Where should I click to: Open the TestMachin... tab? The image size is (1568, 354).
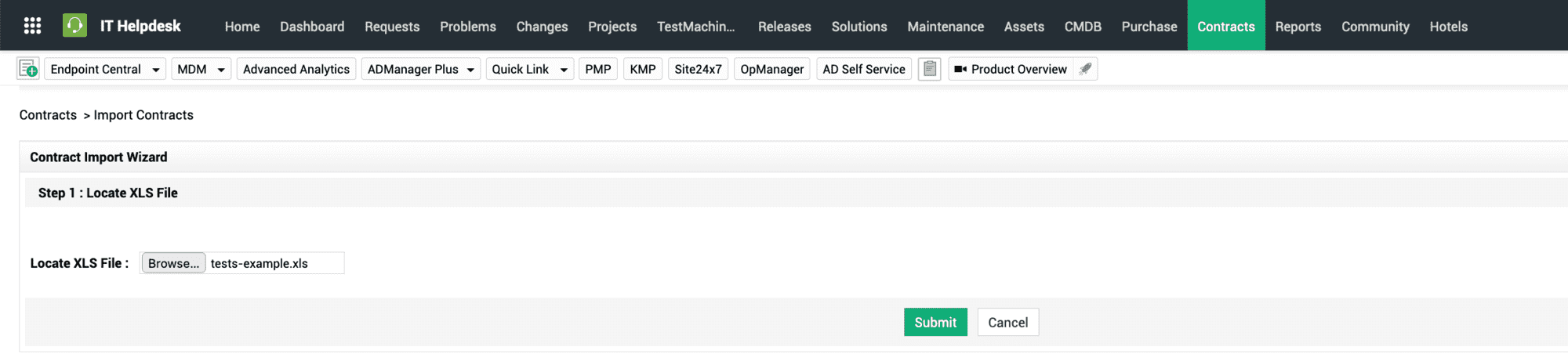point(696,26)
